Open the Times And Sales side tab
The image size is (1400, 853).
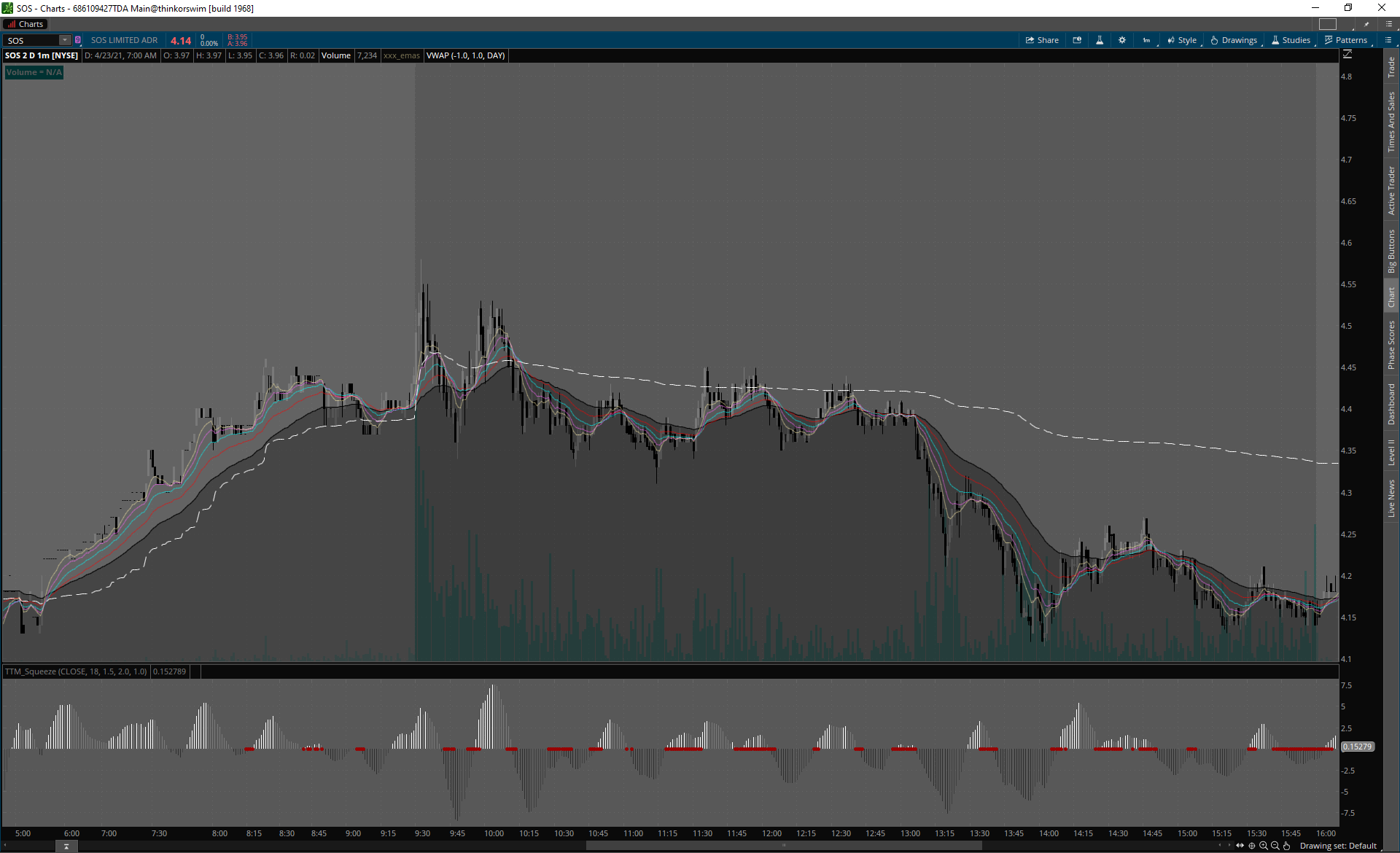tap(1391, 122)
